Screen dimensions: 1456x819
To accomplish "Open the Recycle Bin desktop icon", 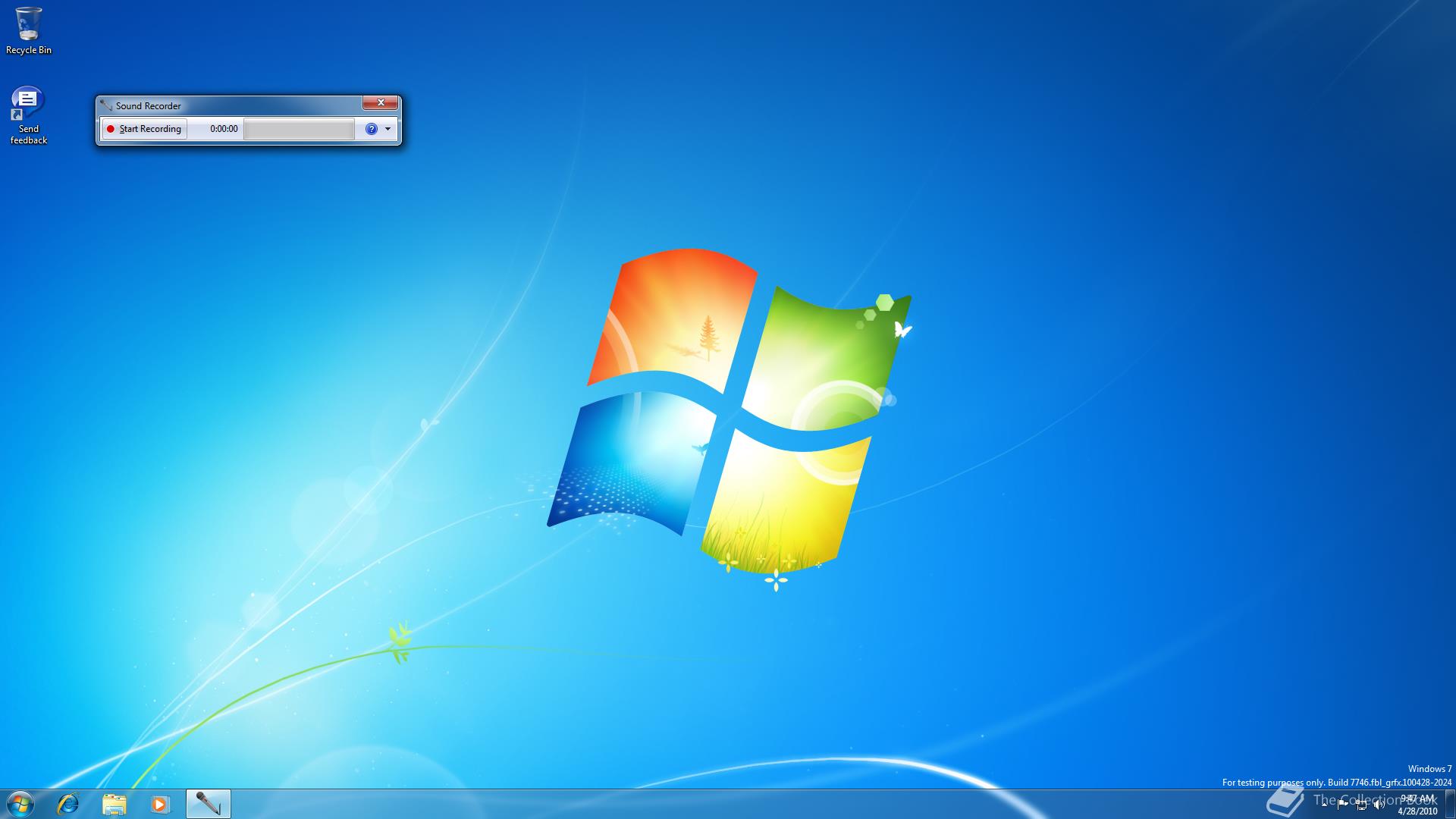I will 29,30.
